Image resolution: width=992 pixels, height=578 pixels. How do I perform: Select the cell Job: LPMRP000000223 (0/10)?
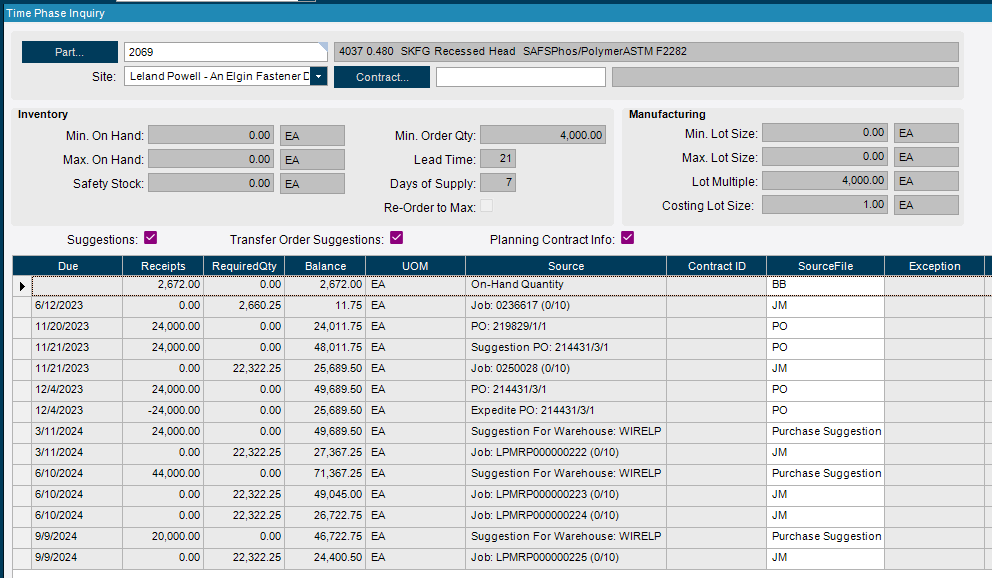(x=566, y=494)
